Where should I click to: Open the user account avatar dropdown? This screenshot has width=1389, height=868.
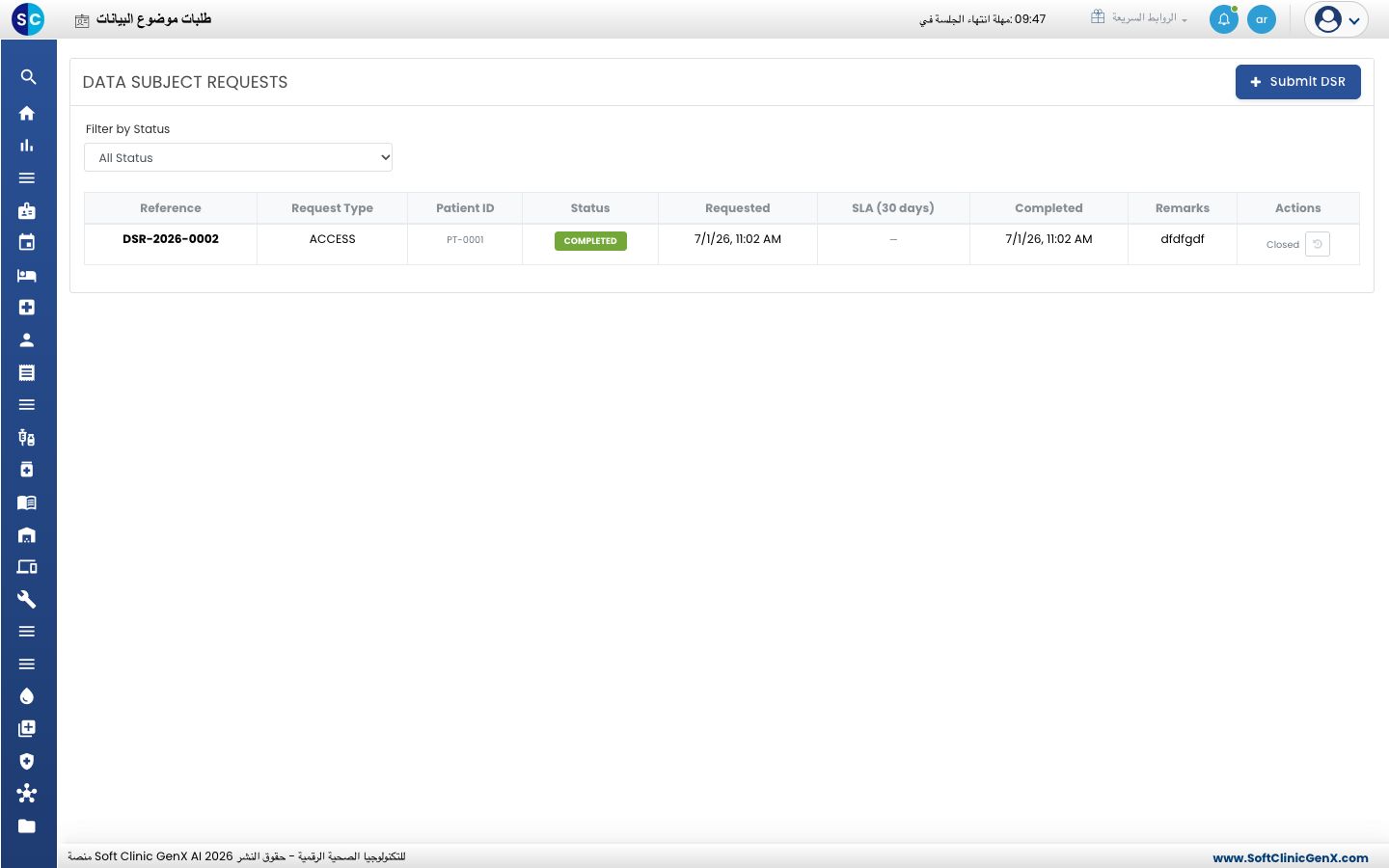tap(1337, 19)
